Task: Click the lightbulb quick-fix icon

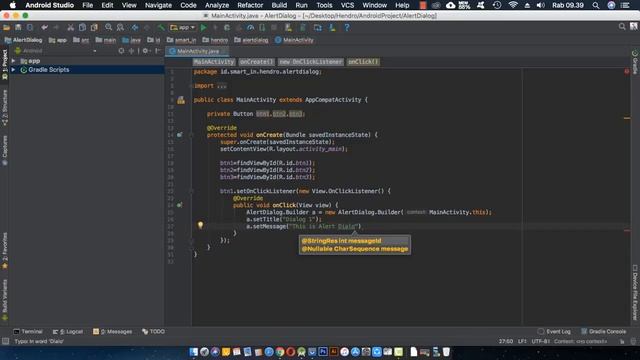Action: [x=200, y=225]
